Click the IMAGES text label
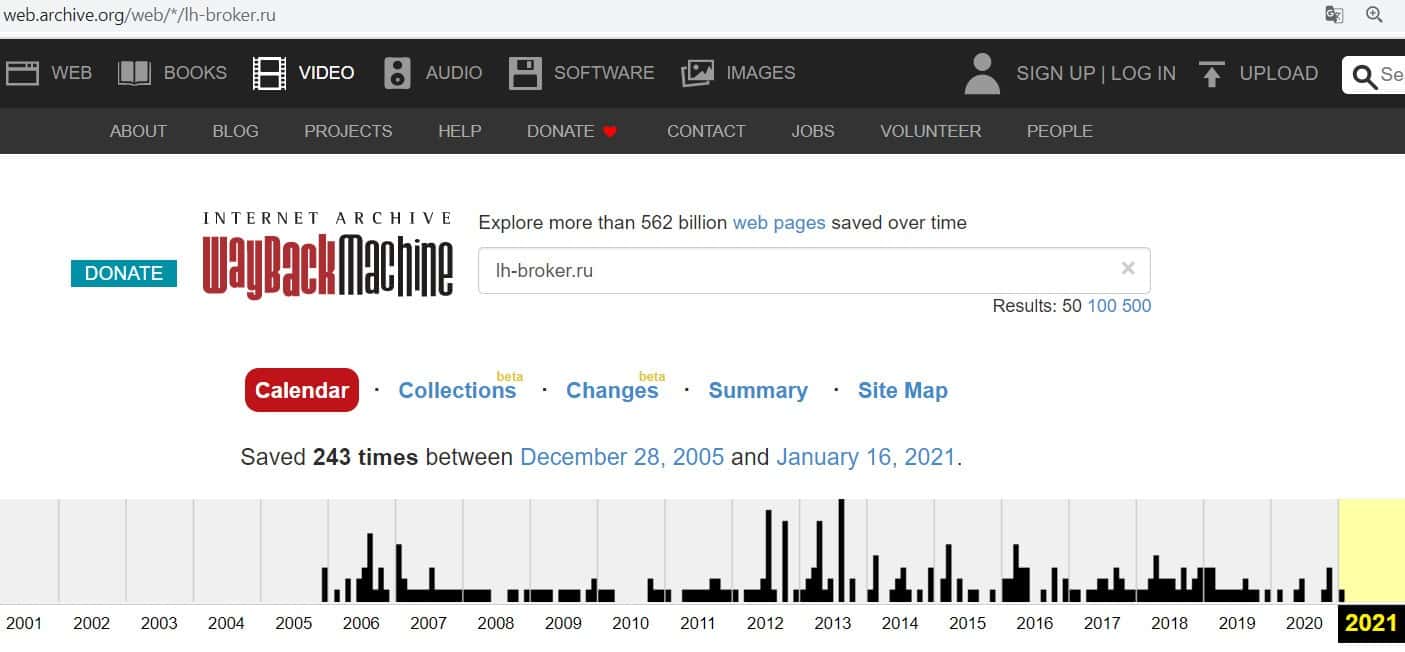This screenshot has width=1405, height=652. point(761,73)
